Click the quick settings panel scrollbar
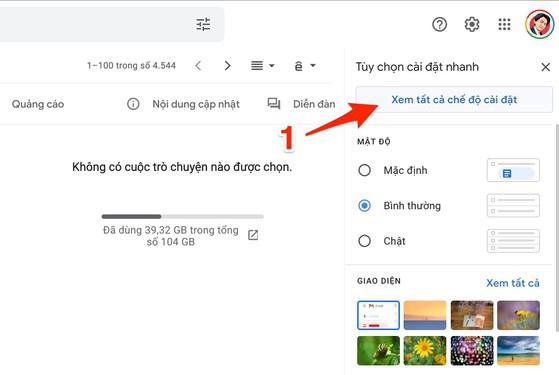 (557, 228)
